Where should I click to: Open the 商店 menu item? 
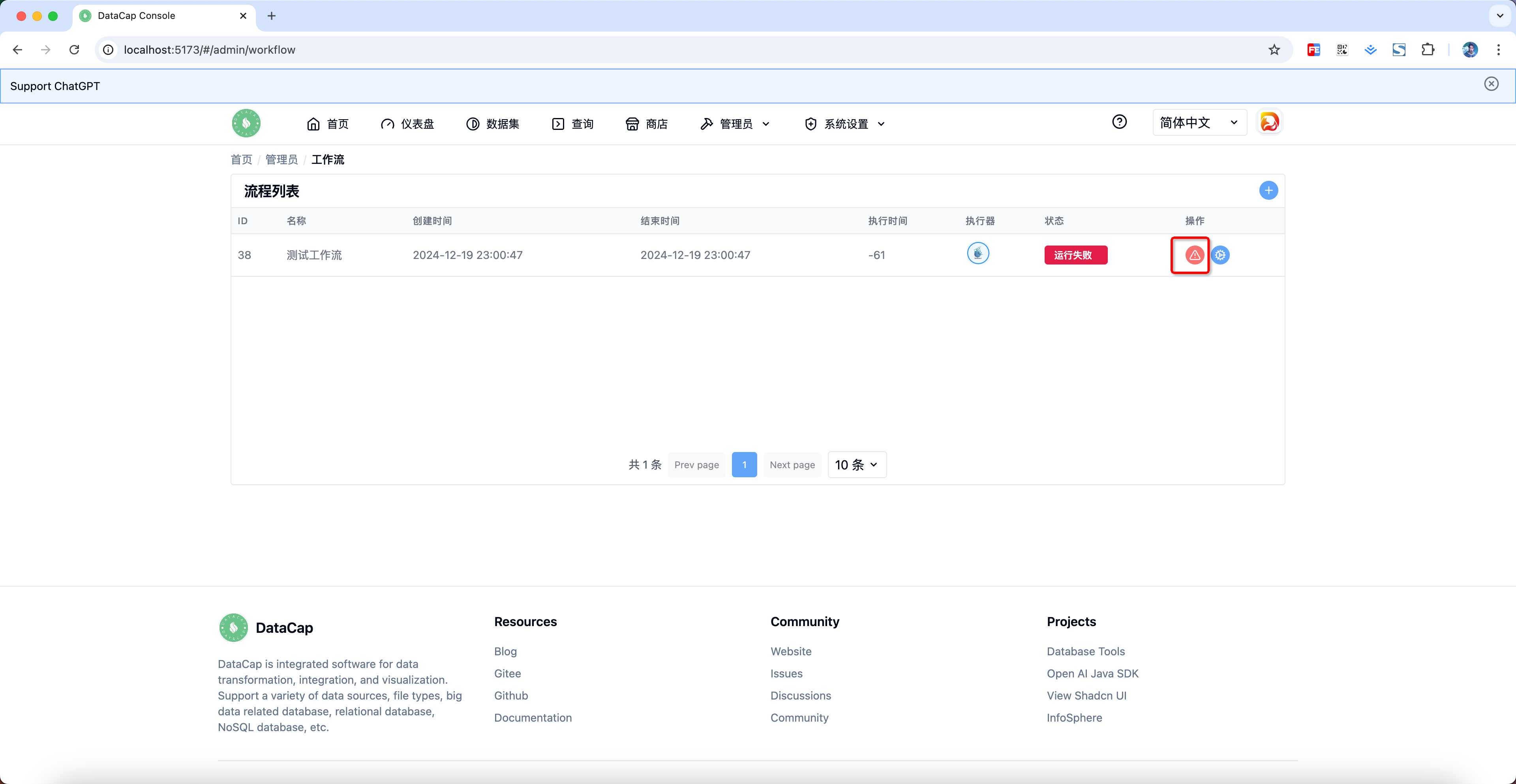[x=647, y=124]
